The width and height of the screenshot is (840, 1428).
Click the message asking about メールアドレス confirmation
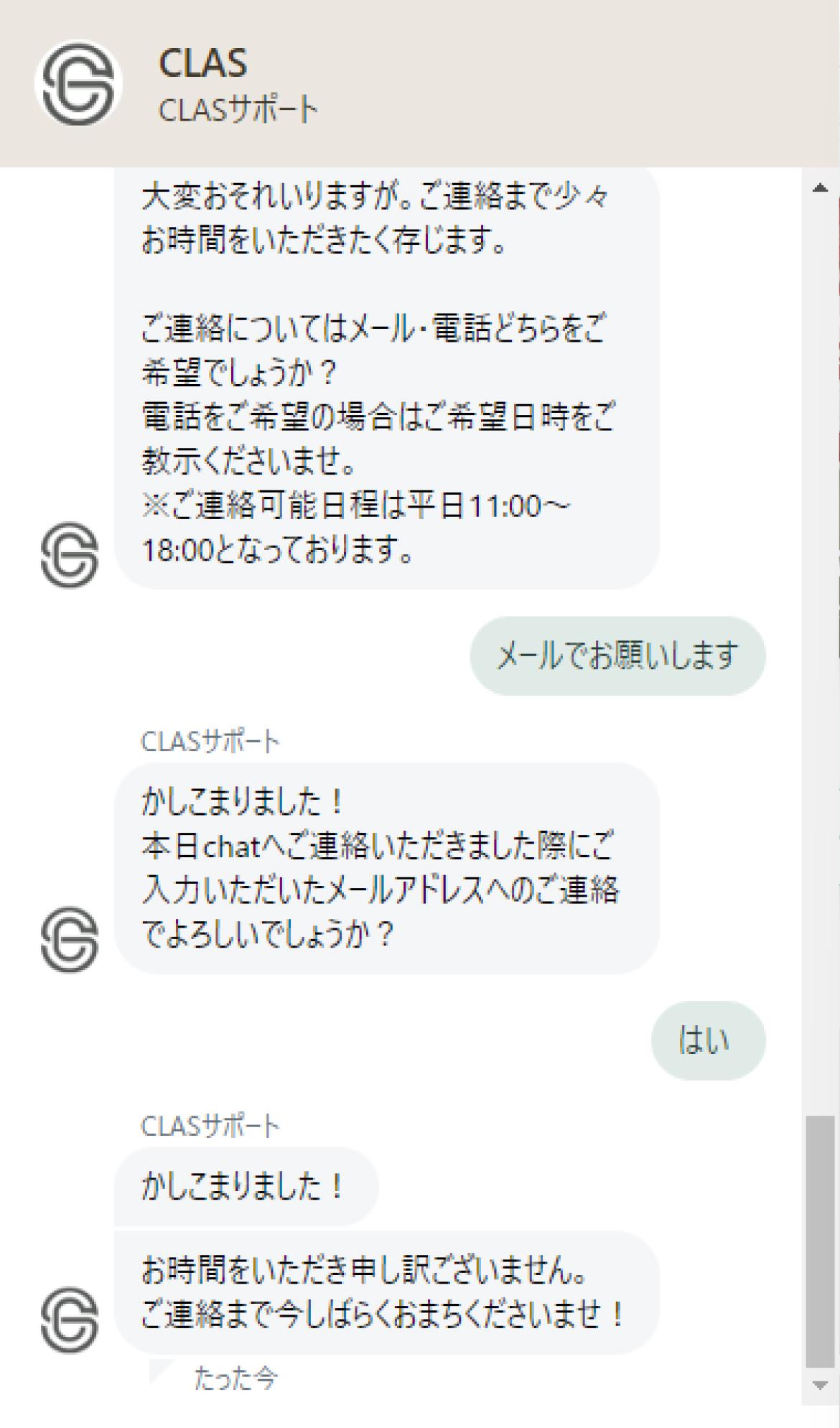pyautogui.click(x=386, y=868)
